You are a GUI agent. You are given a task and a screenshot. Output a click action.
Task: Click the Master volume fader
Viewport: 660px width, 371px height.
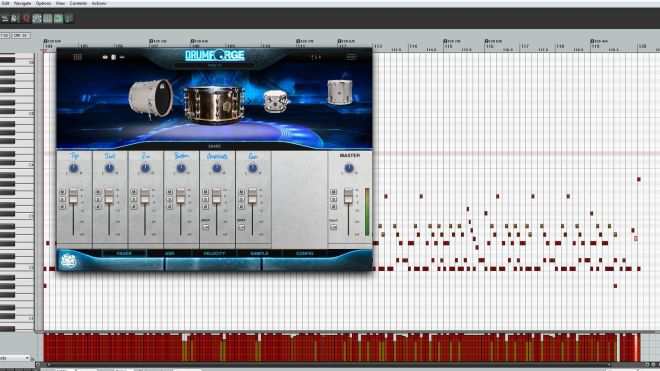[349, 196]
